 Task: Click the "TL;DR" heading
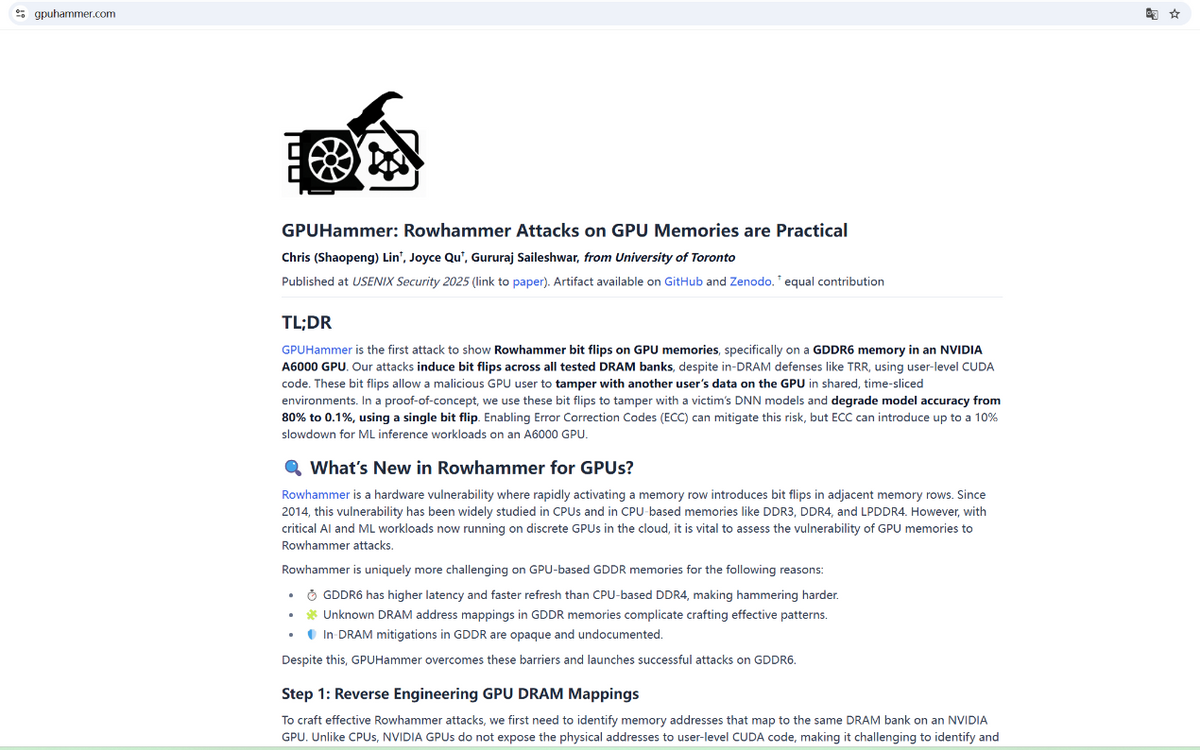pos(307,323)
